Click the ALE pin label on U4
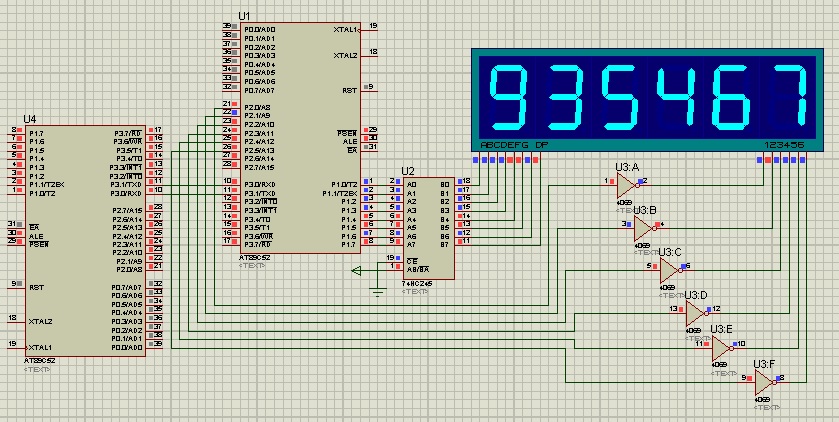 tap(36, 236)
